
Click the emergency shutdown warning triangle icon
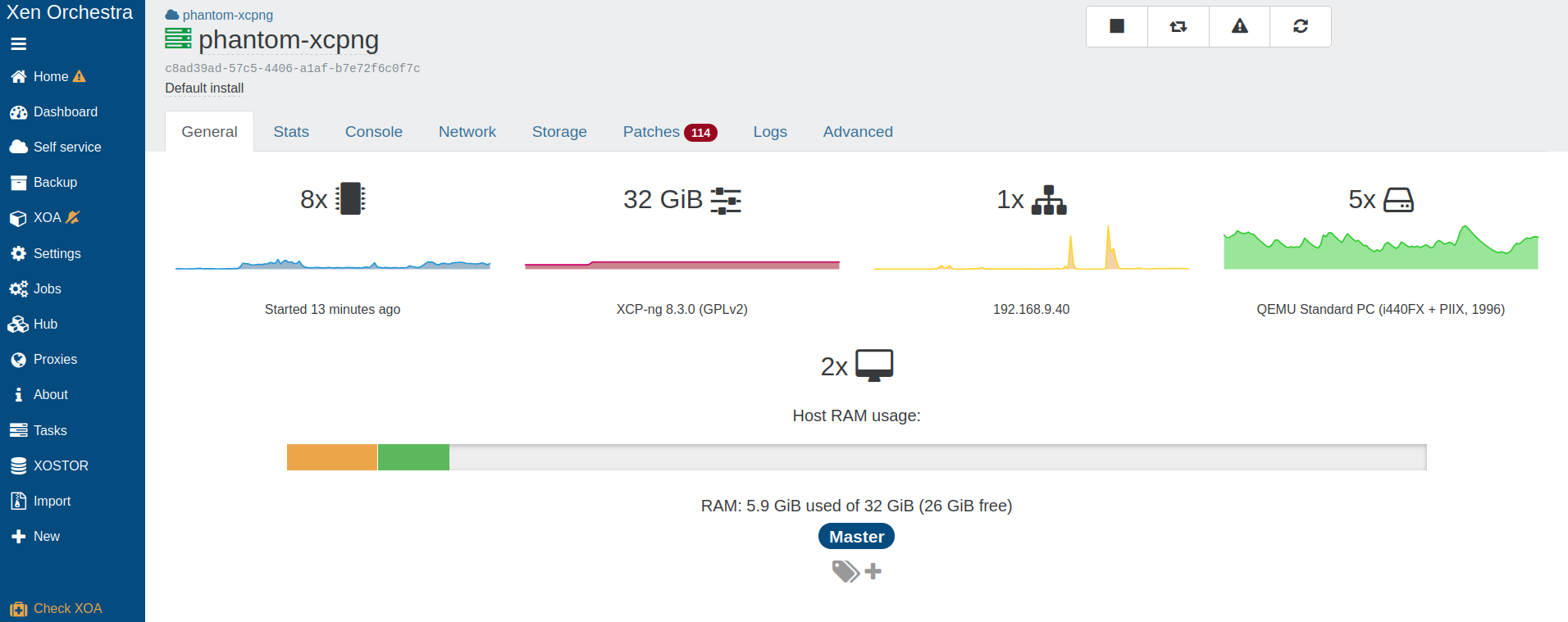tap(1239, 26)
